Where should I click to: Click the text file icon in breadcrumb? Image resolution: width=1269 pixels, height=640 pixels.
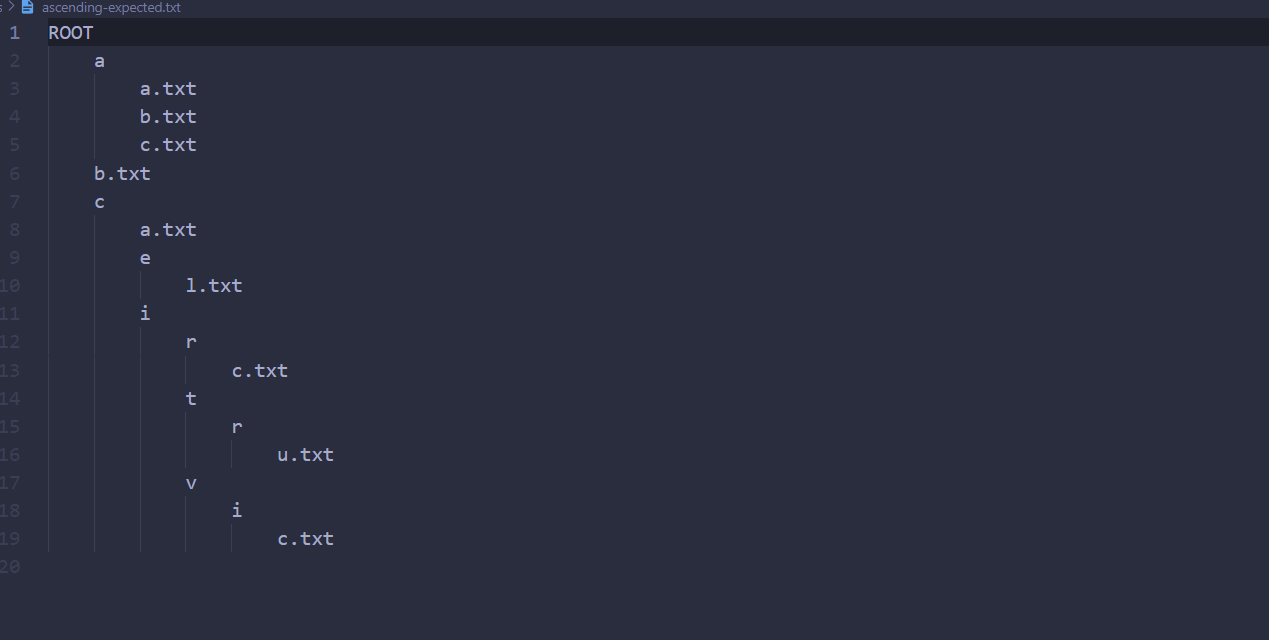click(28, 7)
